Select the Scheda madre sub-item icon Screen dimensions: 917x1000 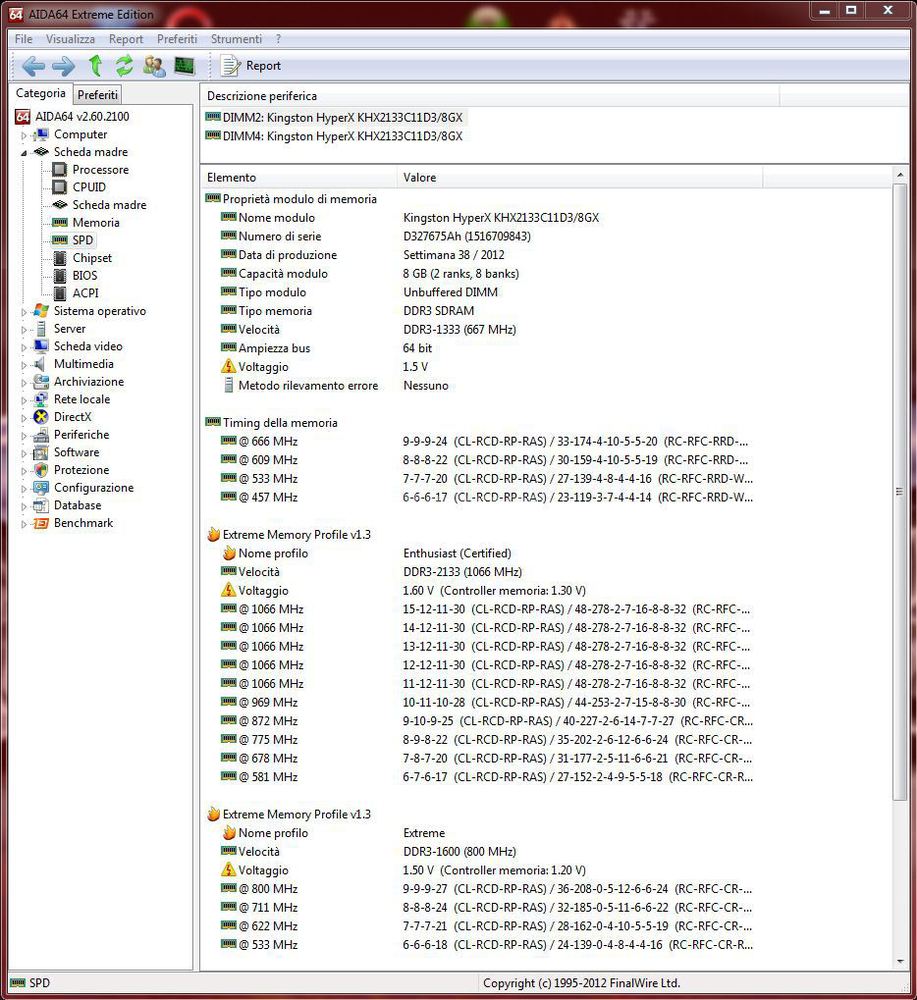(x=59, y=205)
